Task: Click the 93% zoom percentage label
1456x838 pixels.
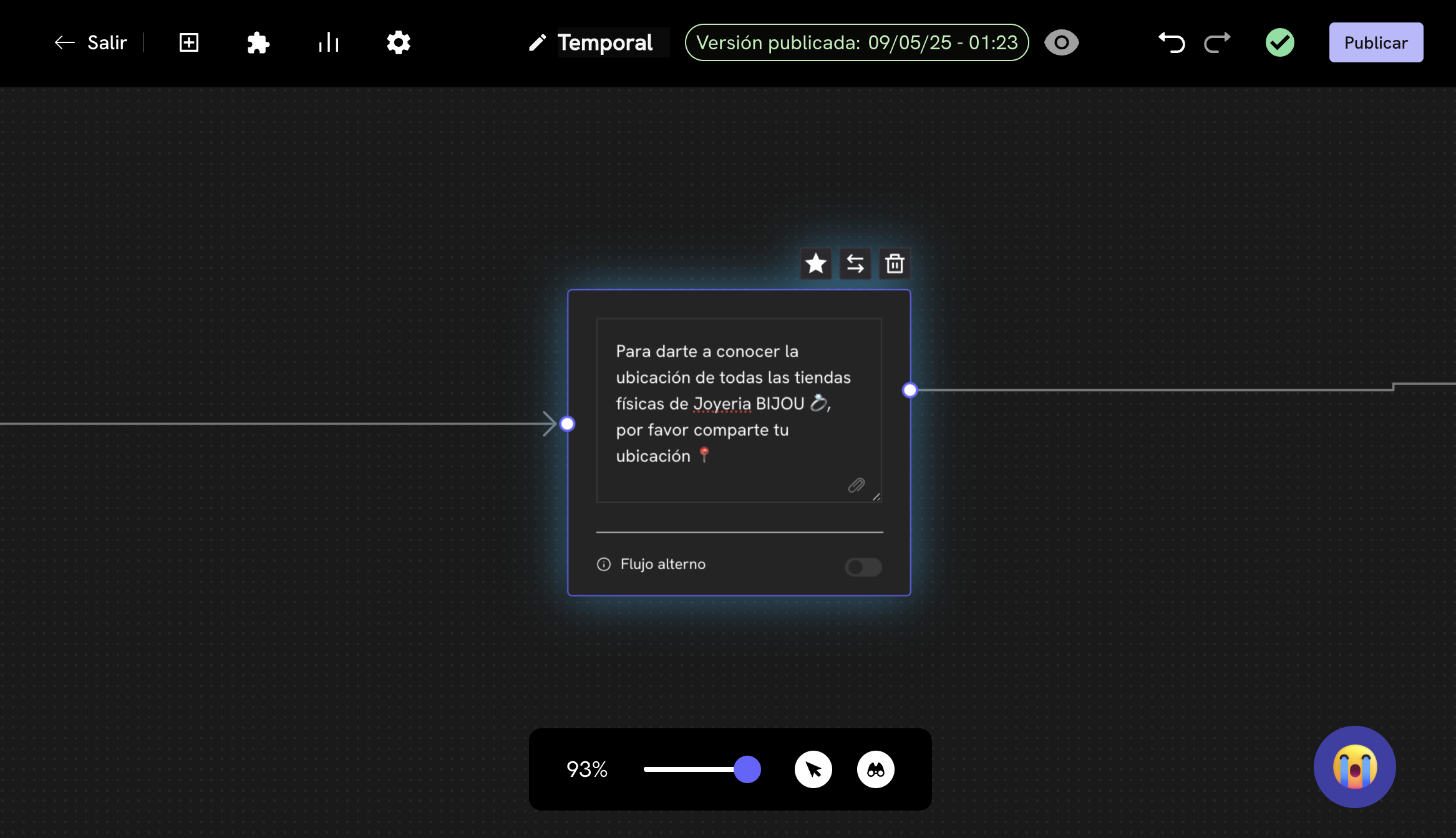Action: pyautogui.click(x=586, y=769)
